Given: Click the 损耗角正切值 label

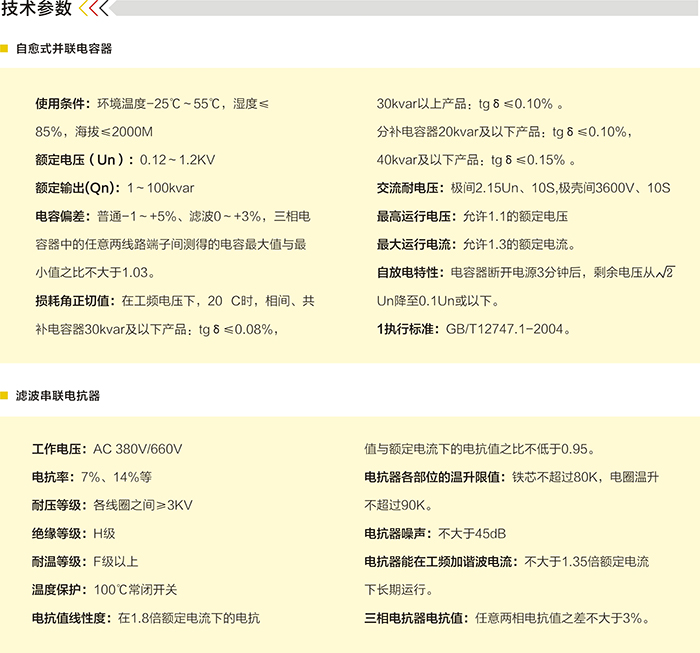Looking at the screenshot, I should 75,300.
